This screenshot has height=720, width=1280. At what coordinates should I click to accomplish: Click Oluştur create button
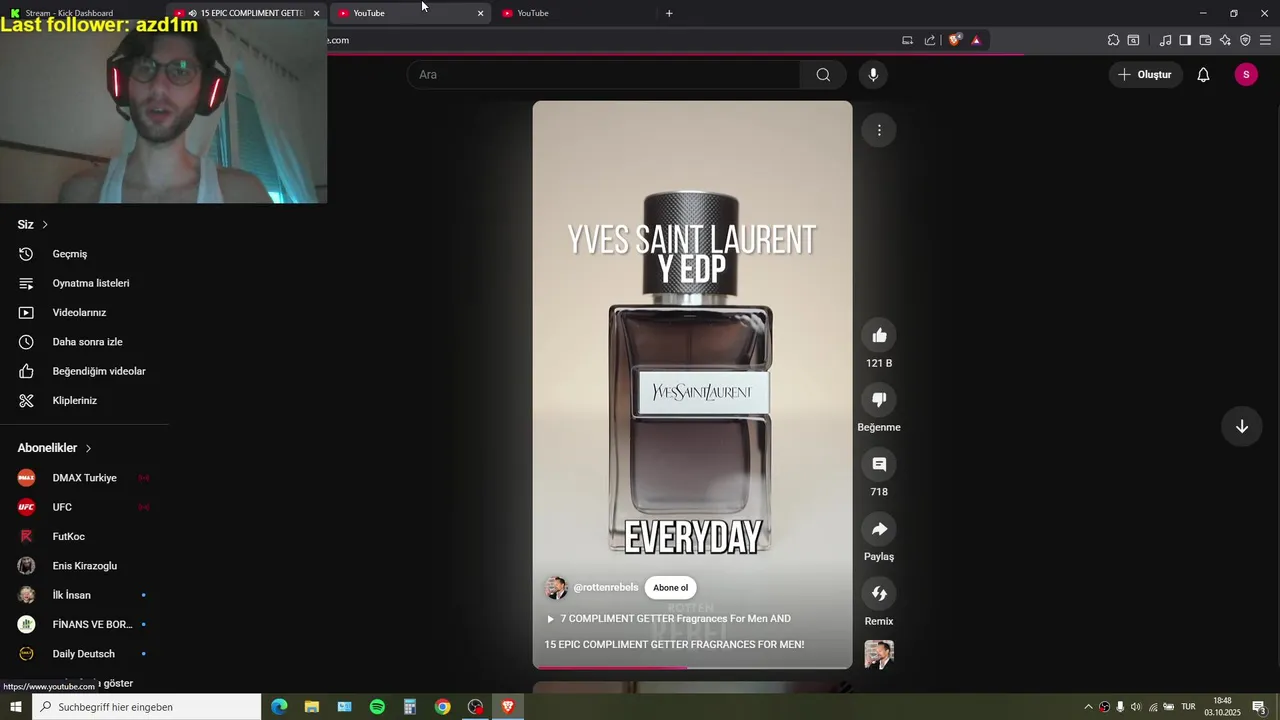pyautogui.click(x=1145, y=75)
